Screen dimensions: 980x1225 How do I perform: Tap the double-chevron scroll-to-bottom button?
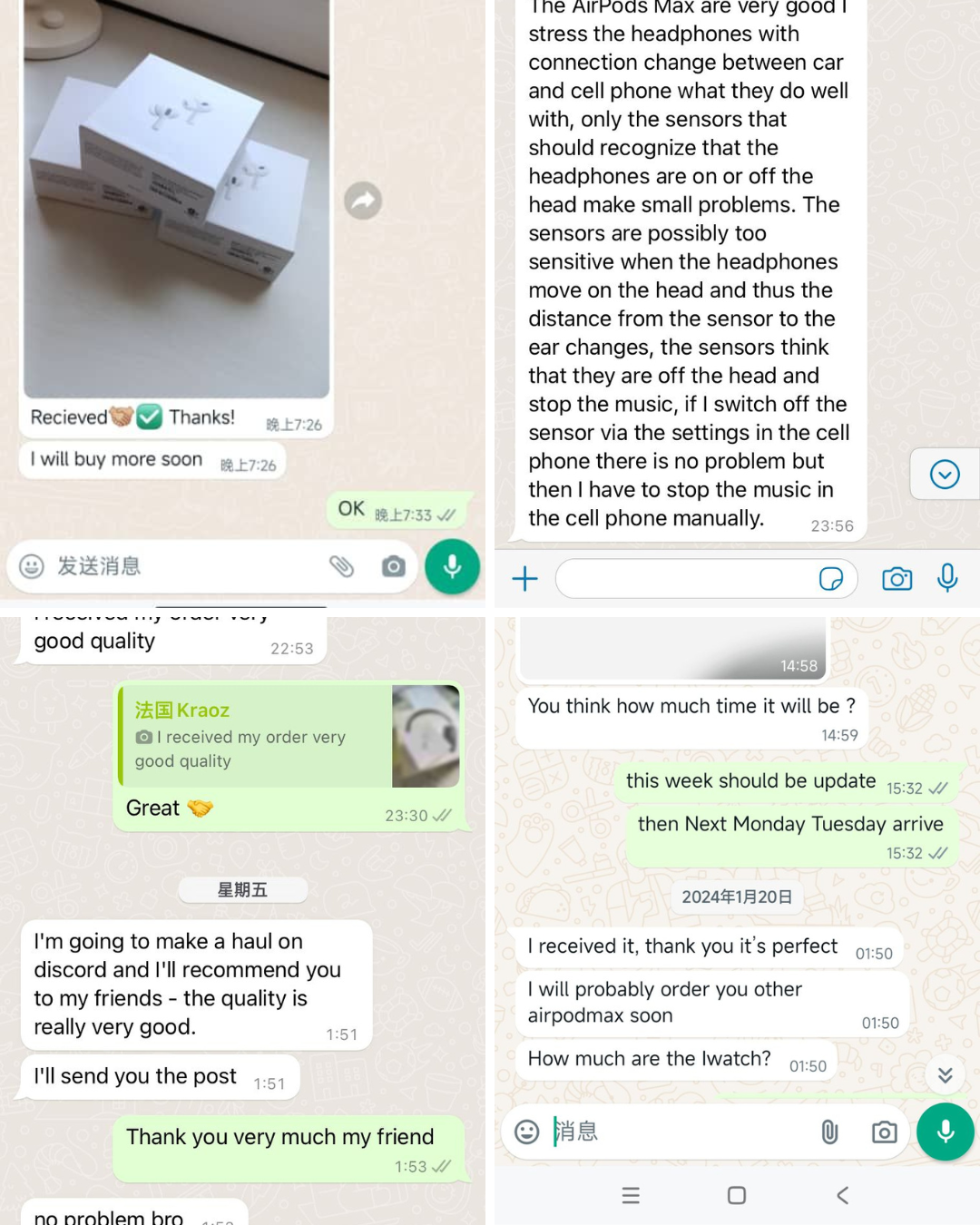pyautogui.click(x=946, y=1075)
